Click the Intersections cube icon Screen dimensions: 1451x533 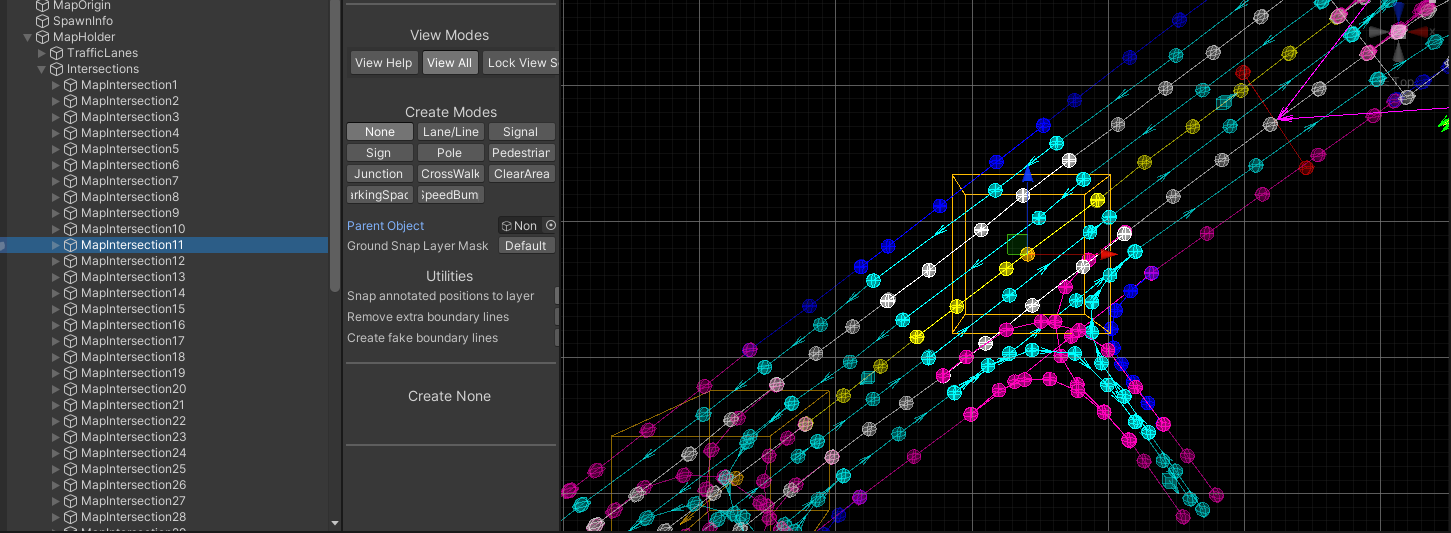point(57,69)
